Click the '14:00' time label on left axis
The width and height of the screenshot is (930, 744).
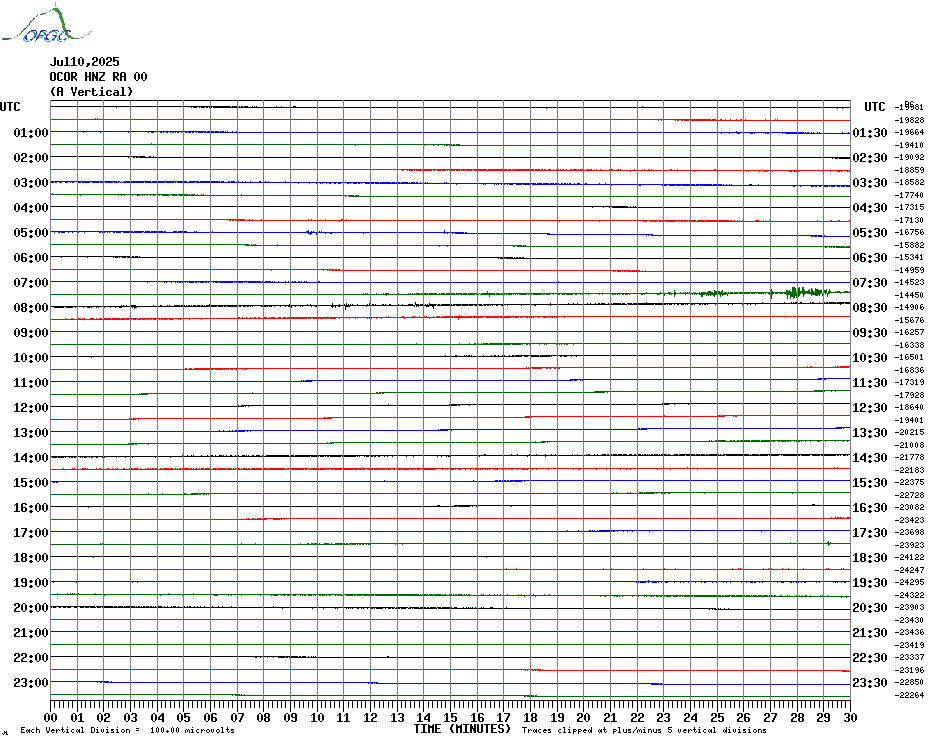tap(31, 457)
